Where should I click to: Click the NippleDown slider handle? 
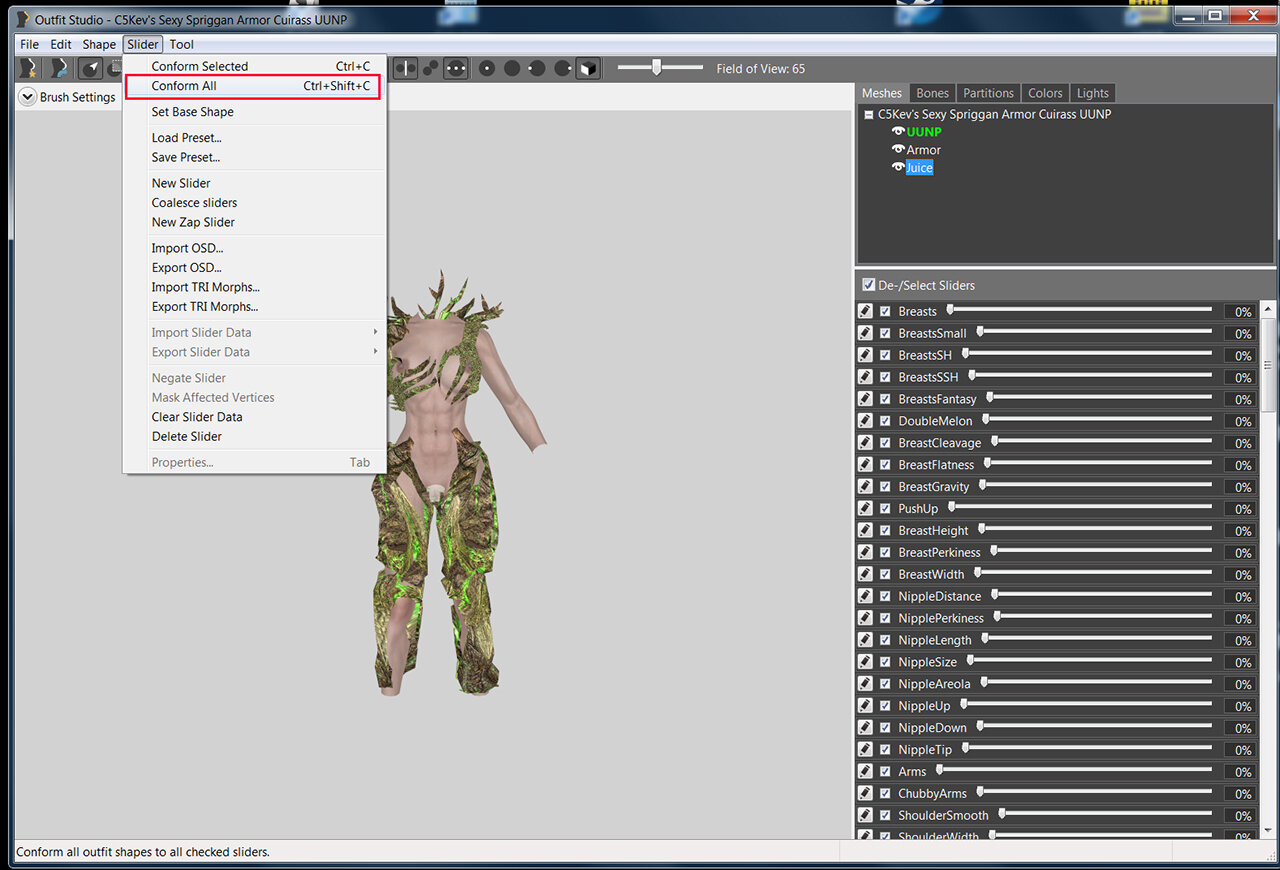(980, 726)
